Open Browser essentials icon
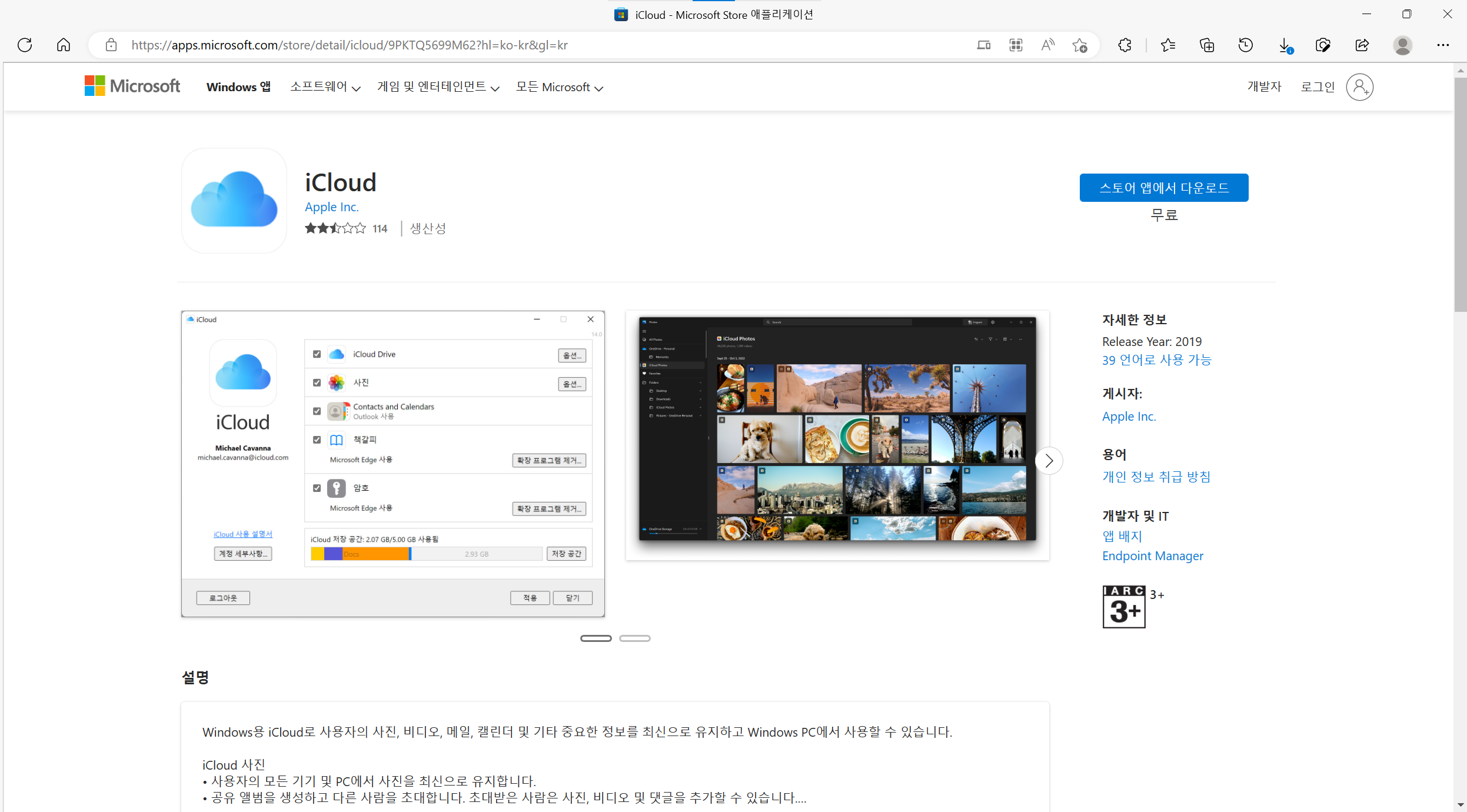Viewport: 1467px width, 812px height. pyautogui.click(x=1323, y=45)
